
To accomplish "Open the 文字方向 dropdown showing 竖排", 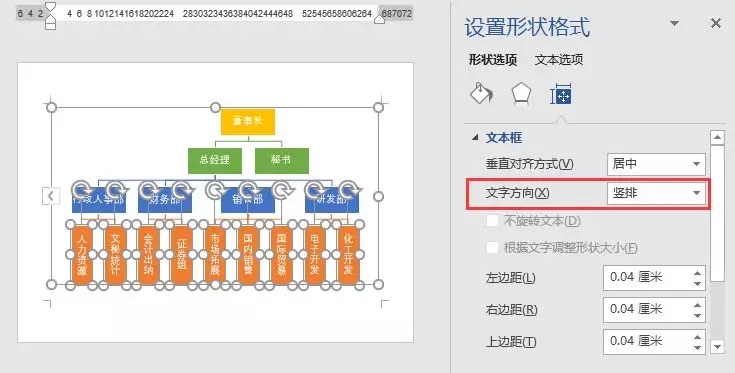I will [656, 193].
